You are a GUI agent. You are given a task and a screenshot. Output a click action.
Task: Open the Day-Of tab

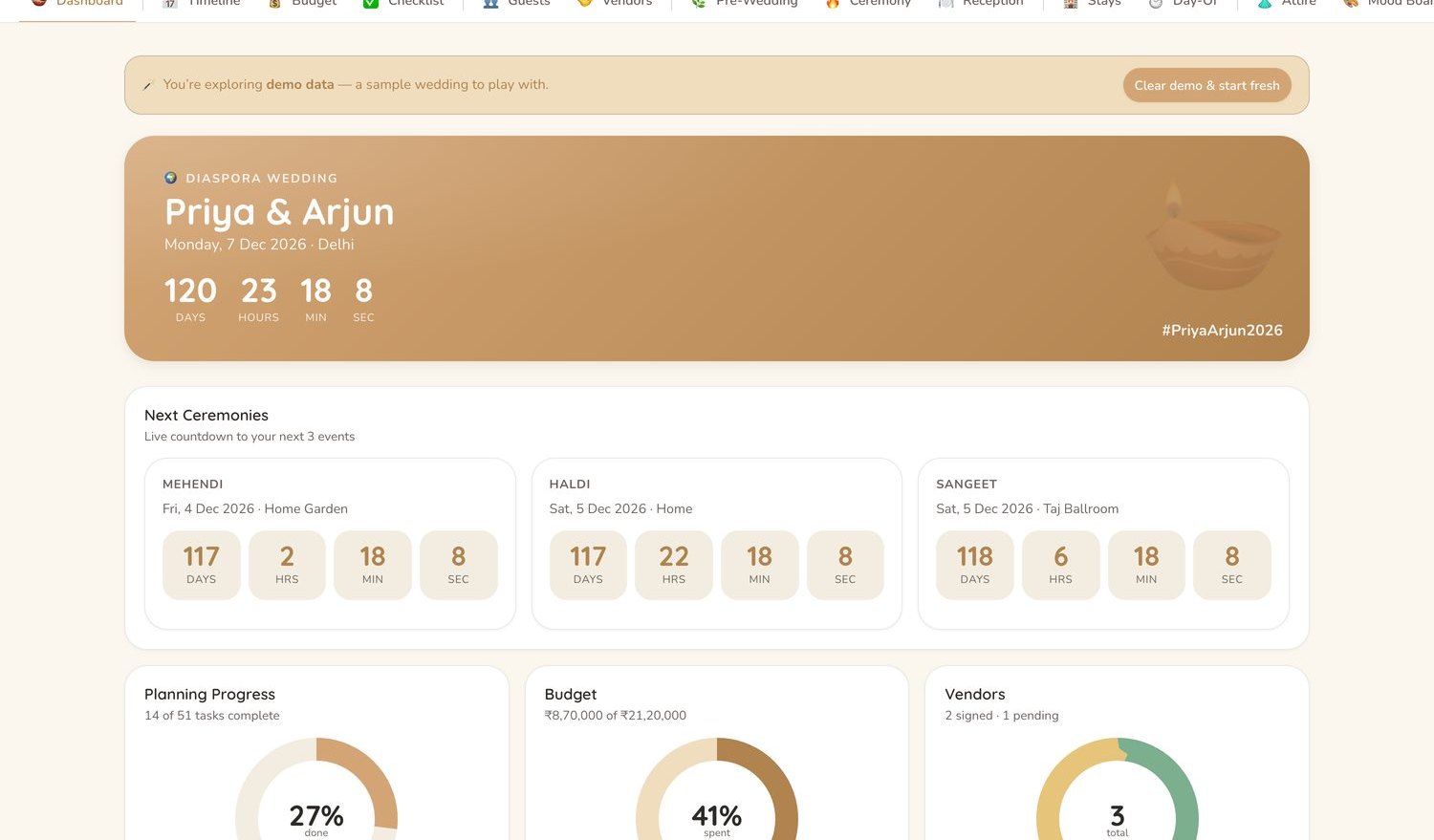[1184, 4]
